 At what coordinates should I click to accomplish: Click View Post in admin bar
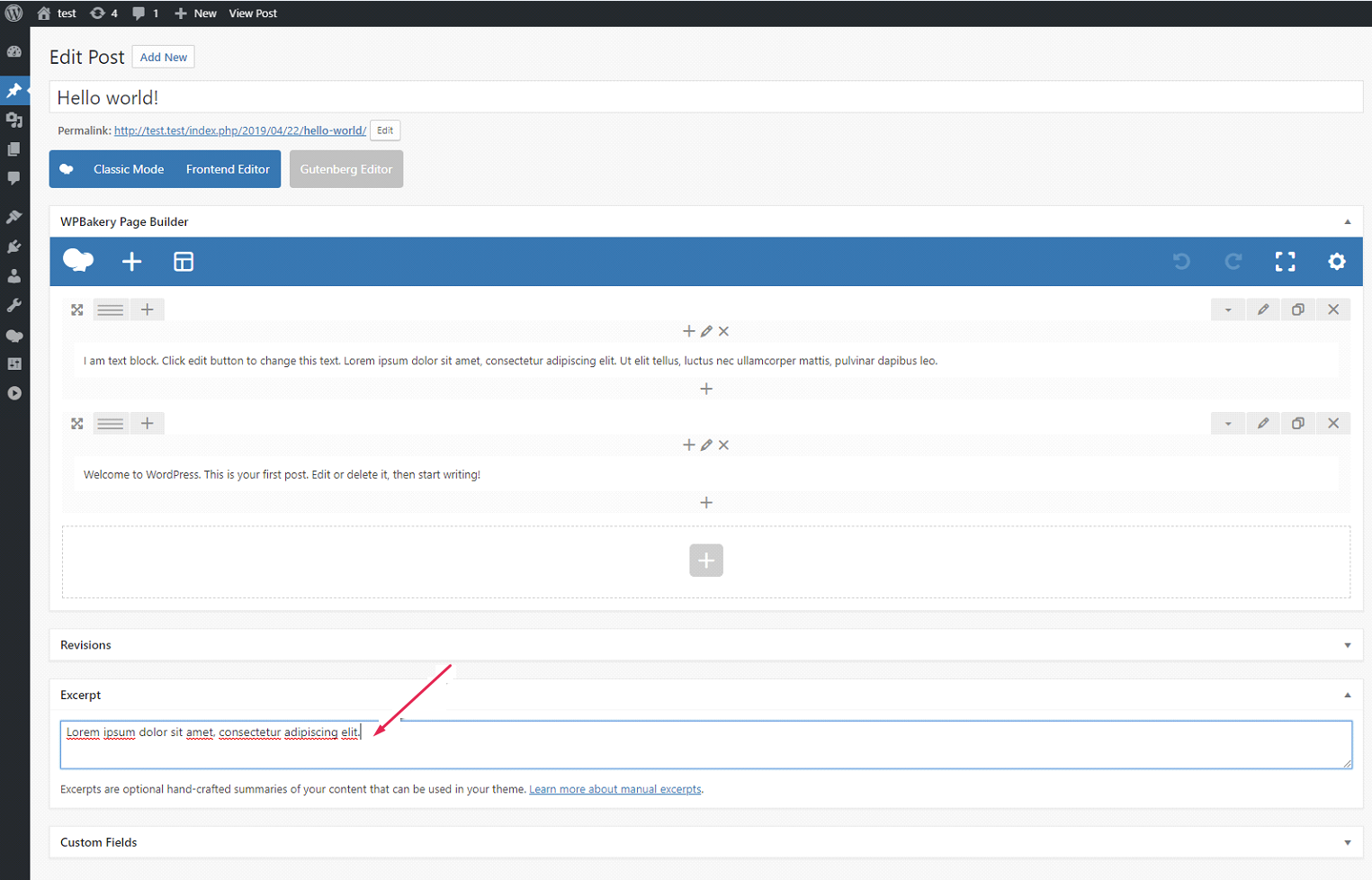253,13
